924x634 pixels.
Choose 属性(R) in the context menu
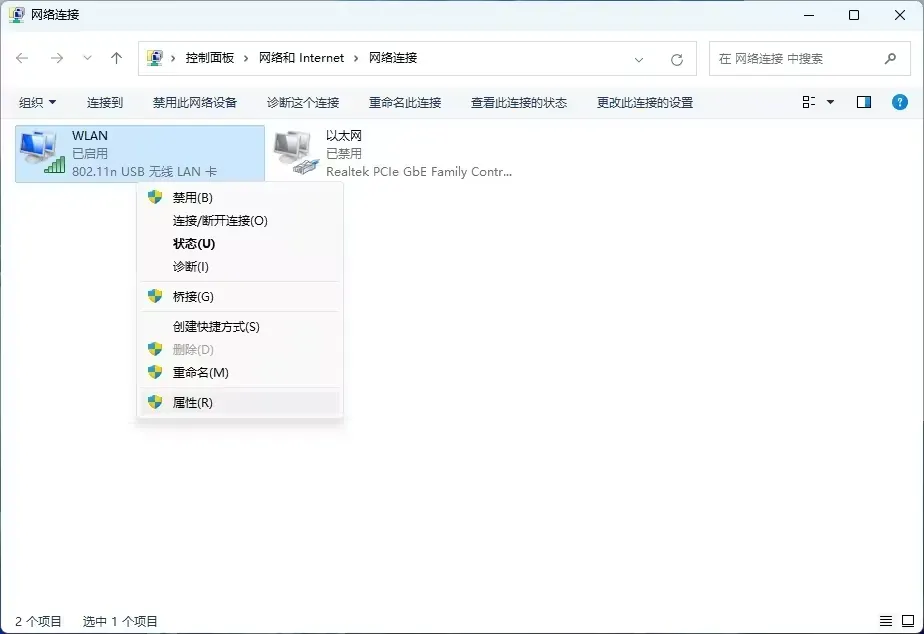(x=240, y=402)
